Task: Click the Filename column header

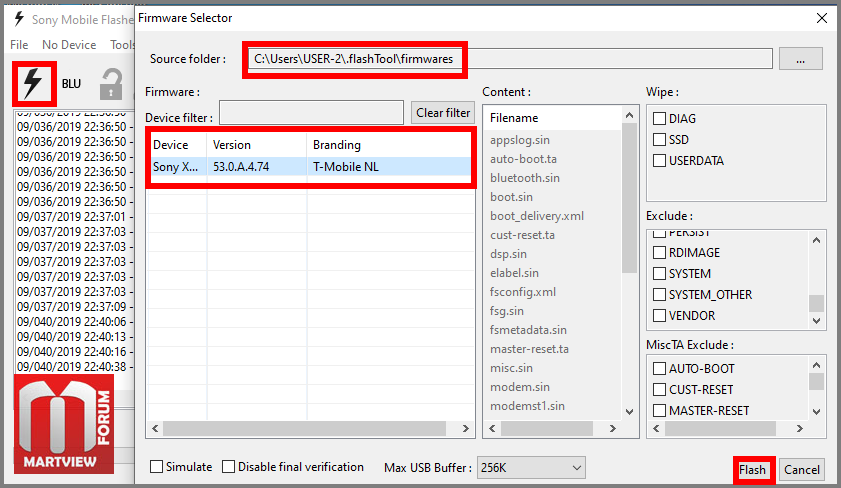Action: click(x=552, y=118)
